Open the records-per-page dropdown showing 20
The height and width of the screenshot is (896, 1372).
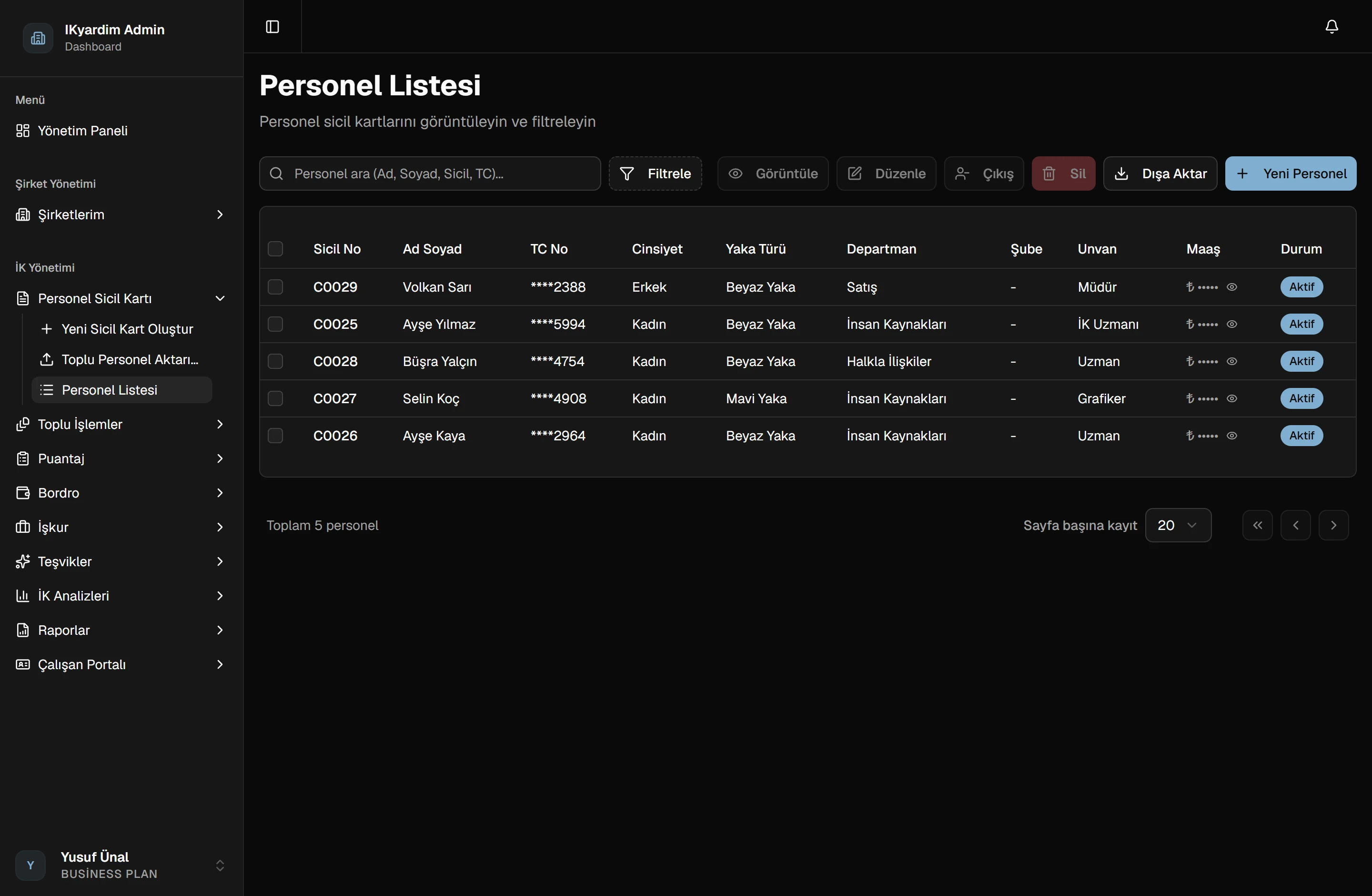pos(1178,525)
